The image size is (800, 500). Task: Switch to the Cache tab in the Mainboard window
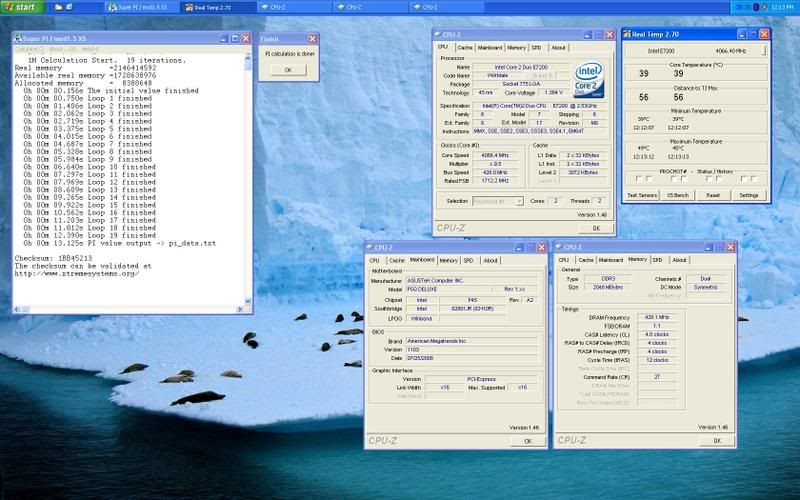(x=397, y=260)
